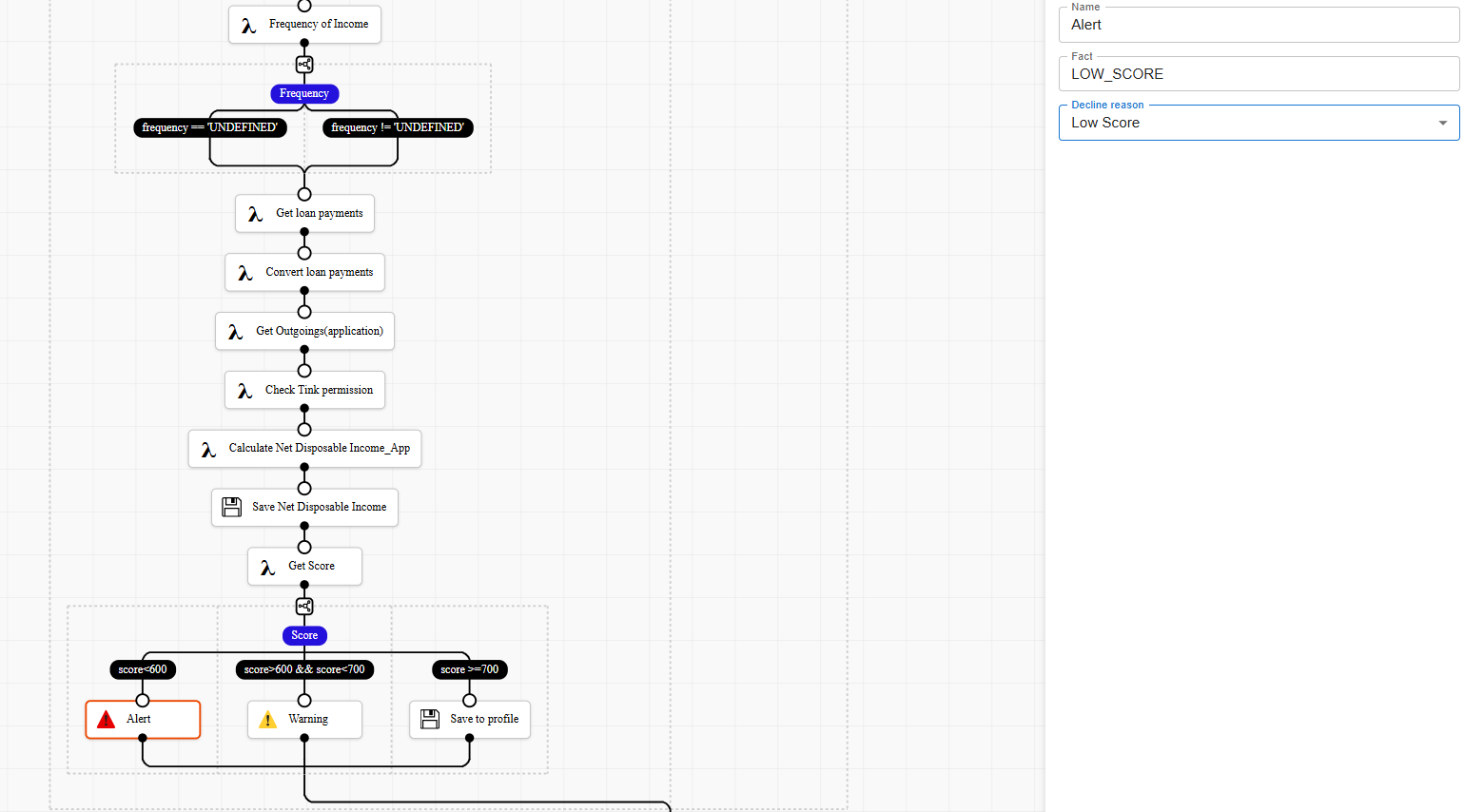Select the Calculate Net Disposable Income_App node
Image resolution: width=1464 pixels, height=812 pixels.
[x=304, y=448]
